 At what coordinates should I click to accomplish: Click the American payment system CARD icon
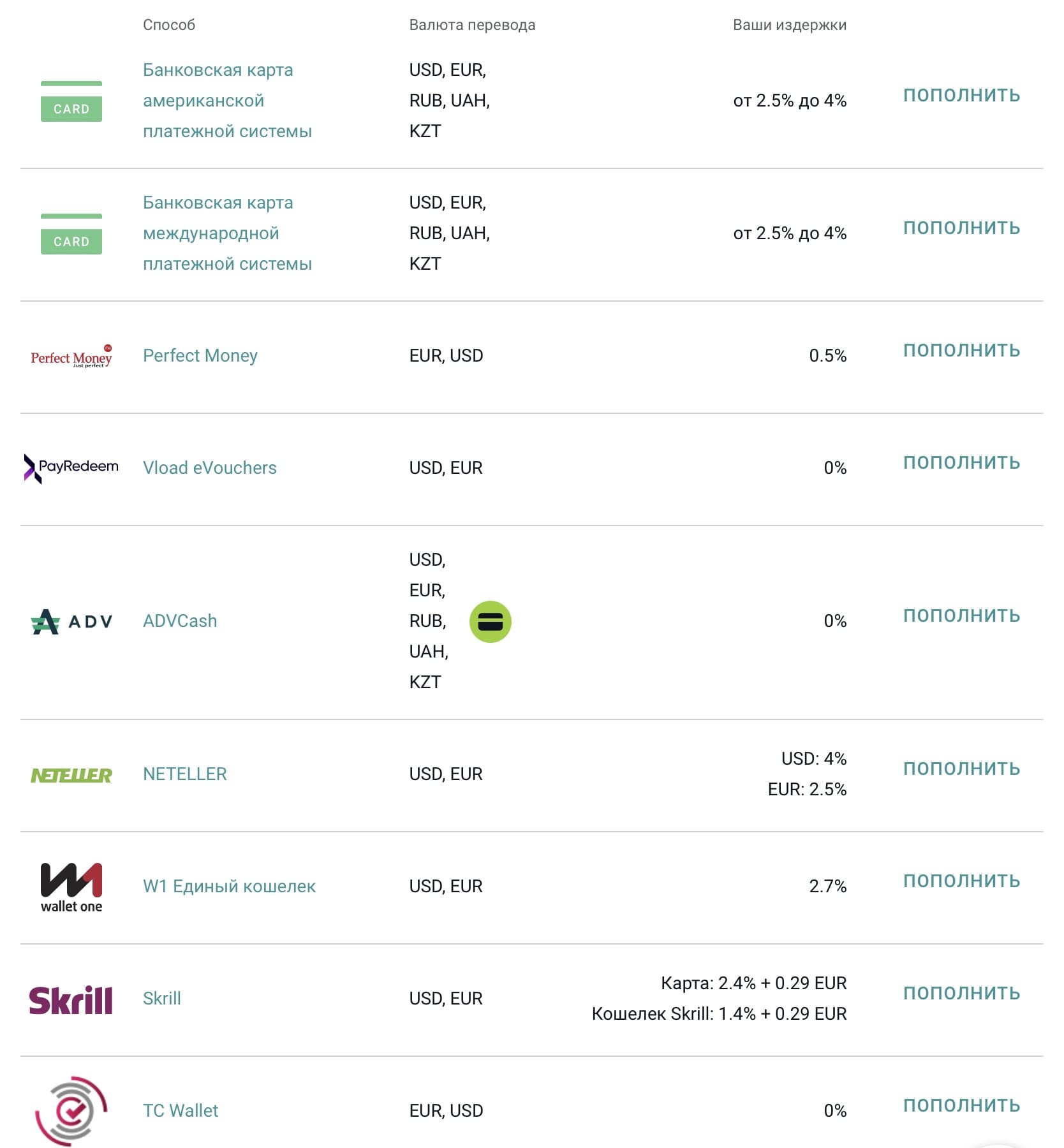tap(71, 101)
